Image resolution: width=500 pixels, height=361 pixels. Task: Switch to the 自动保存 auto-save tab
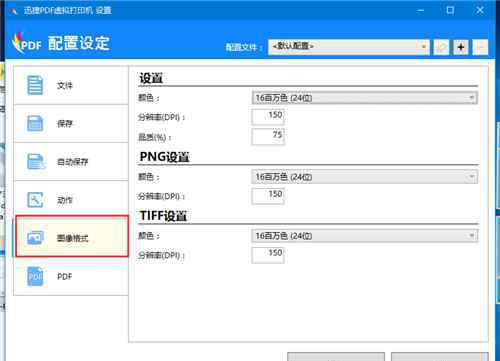coord(71,162)
